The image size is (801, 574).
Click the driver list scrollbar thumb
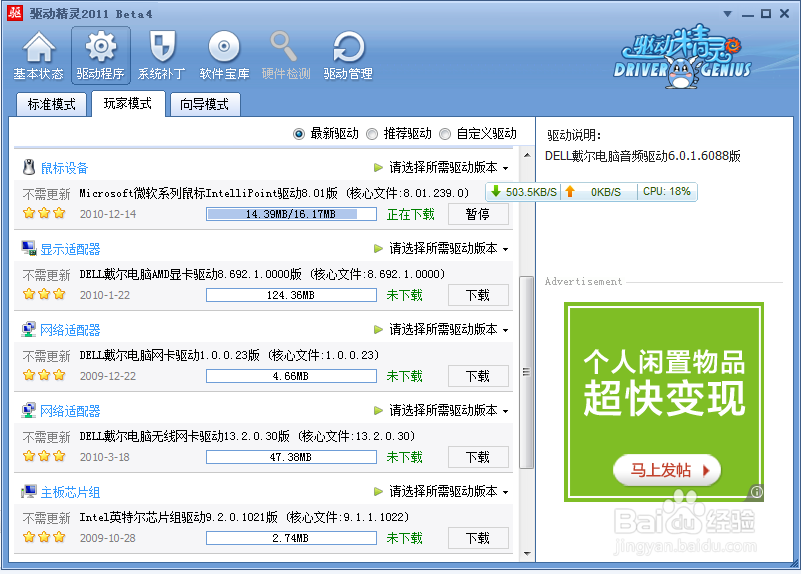point(526,372)
